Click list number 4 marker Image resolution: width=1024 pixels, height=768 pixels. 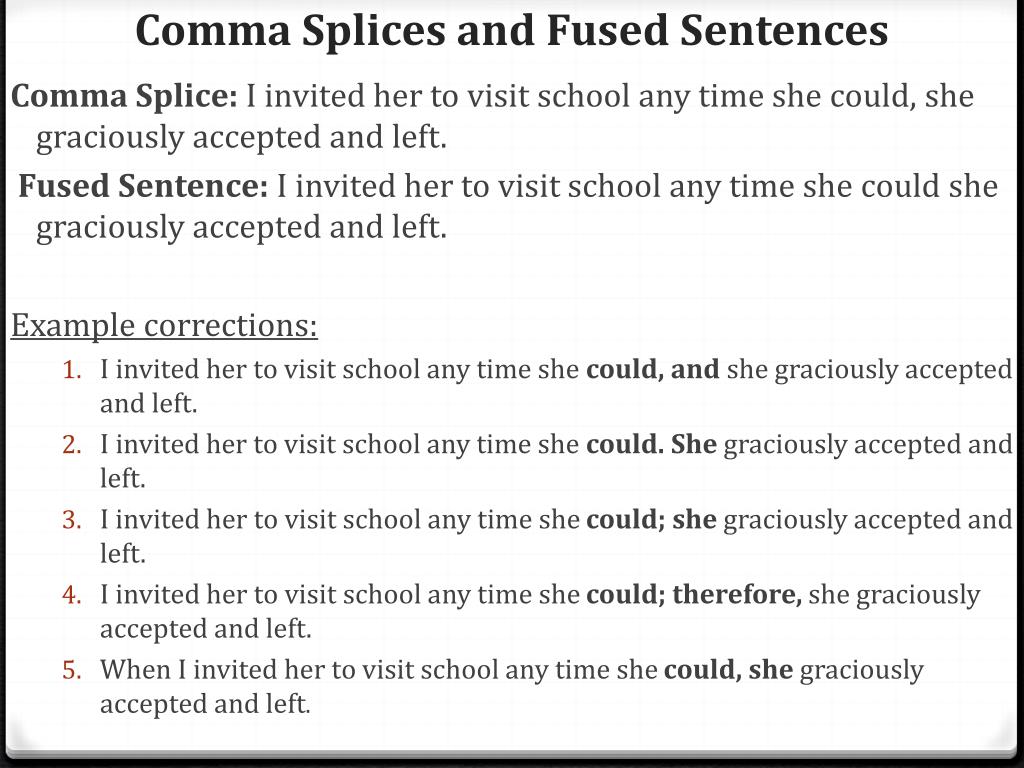point(72,596)
